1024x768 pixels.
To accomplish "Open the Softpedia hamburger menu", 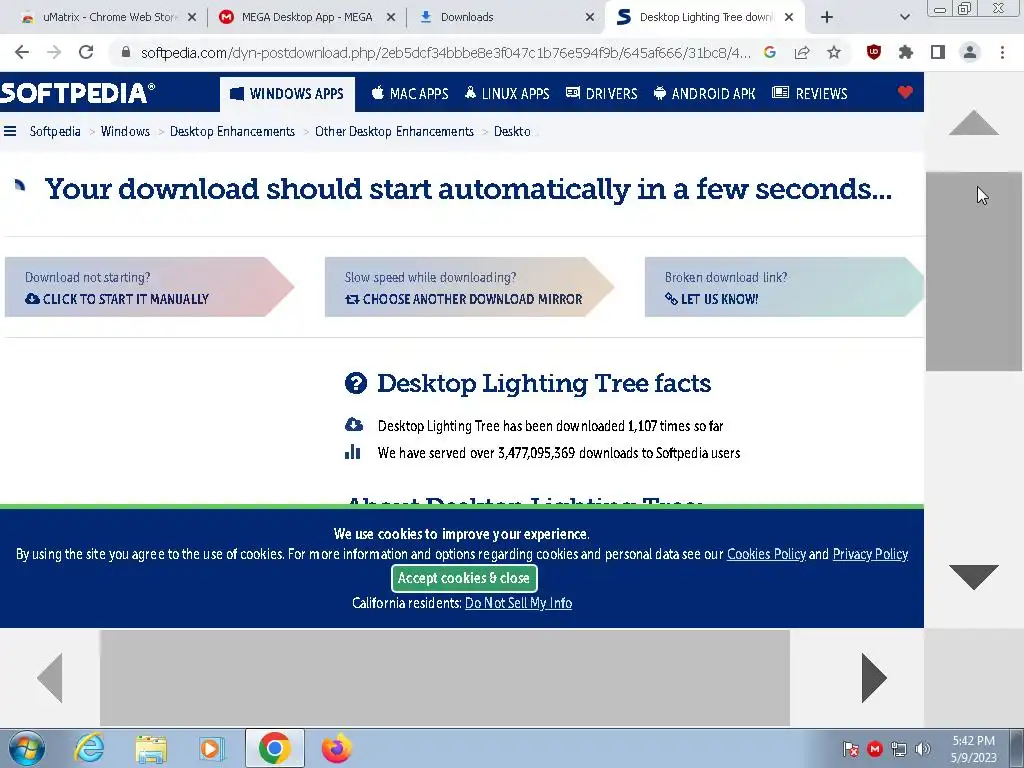I will pyautogui.click(x=10, y=131).
